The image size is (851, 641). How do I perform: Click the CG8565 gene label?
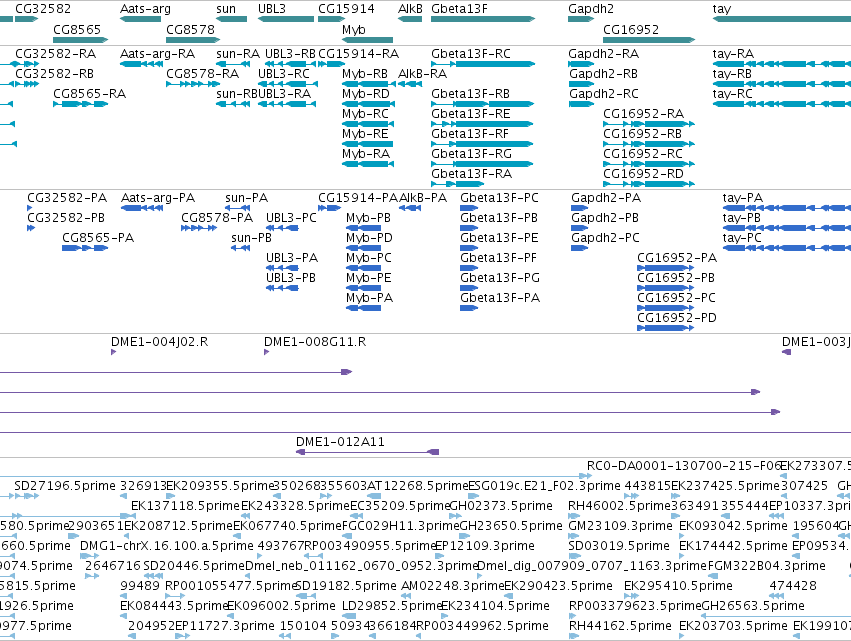pos(77,30)
